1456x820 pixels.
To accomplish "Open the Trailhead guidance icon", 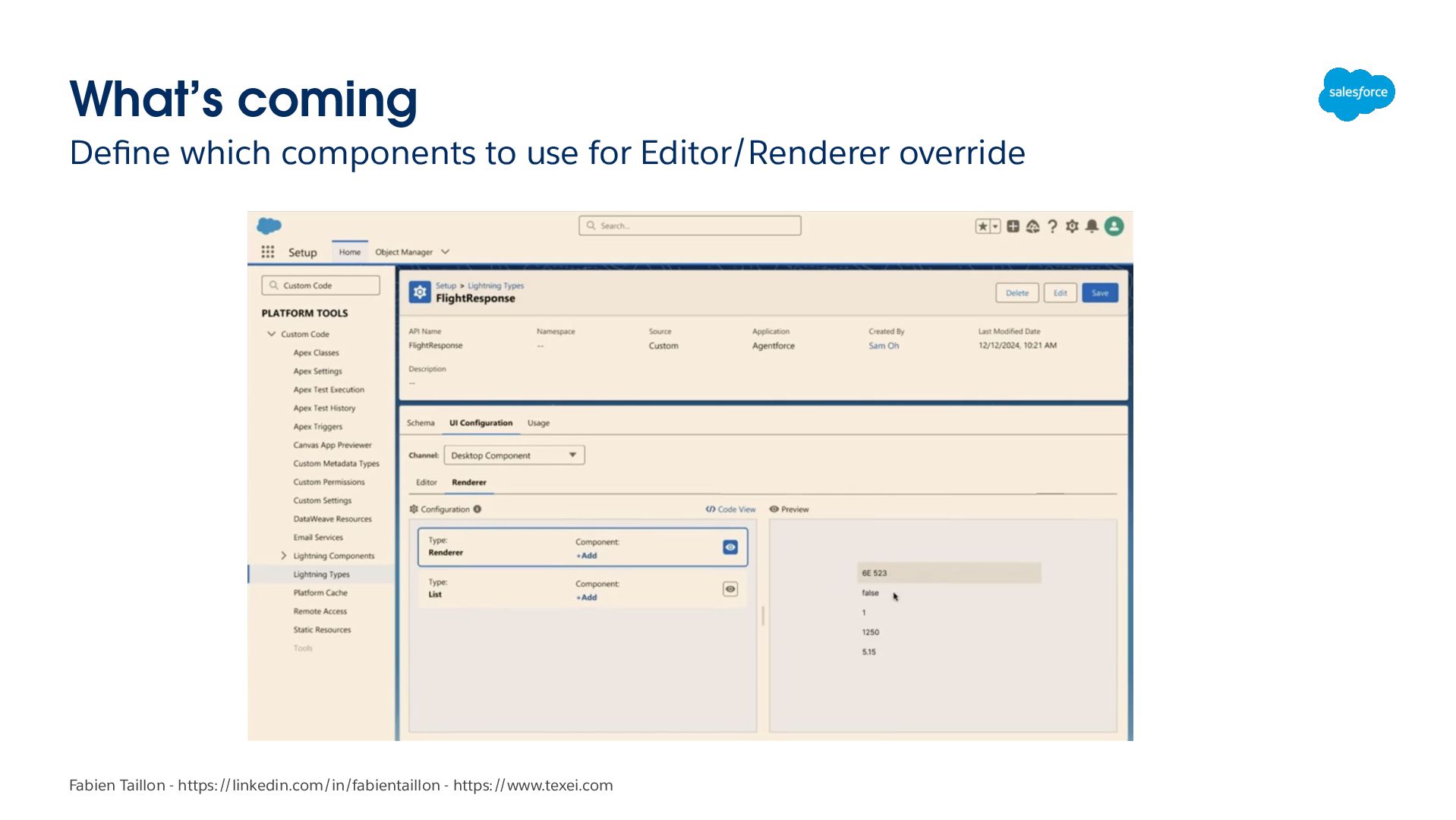I will (x=1032, y=226).
